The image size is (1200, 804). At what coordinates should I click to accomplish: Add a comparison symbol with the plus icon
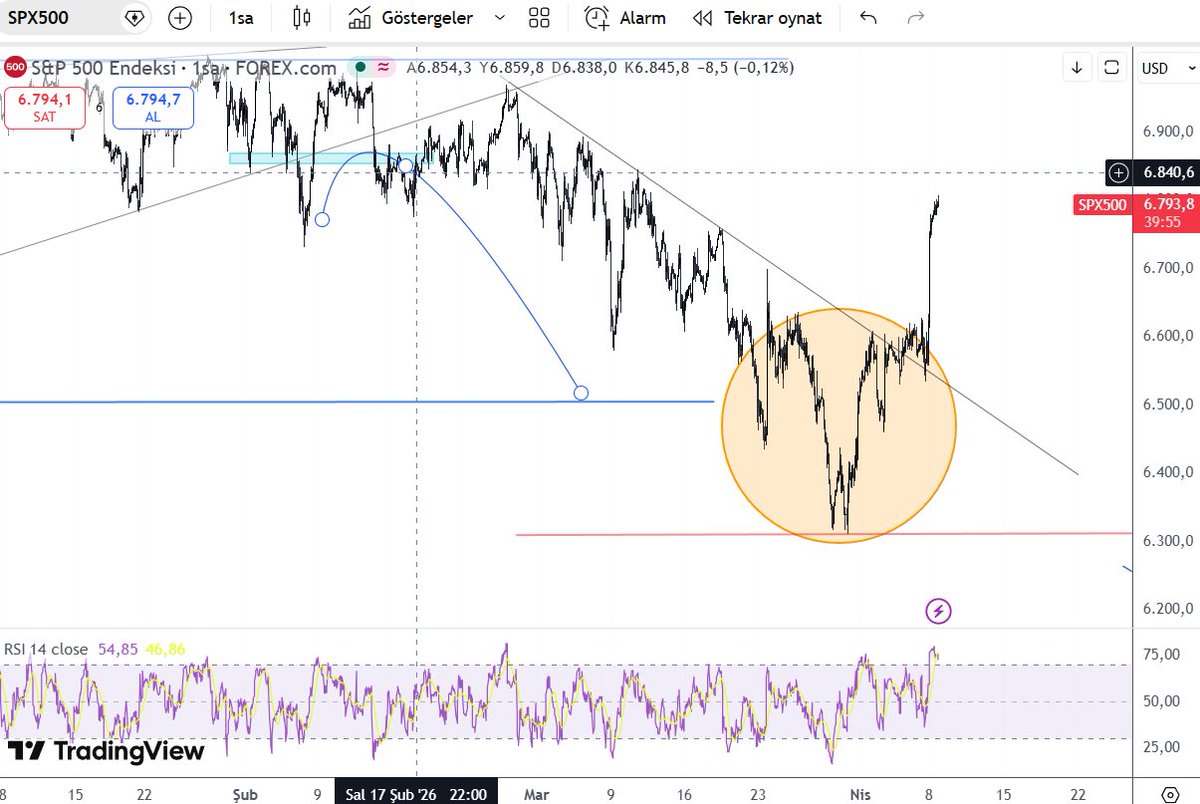pyautogui.click(x=179, y=17)
